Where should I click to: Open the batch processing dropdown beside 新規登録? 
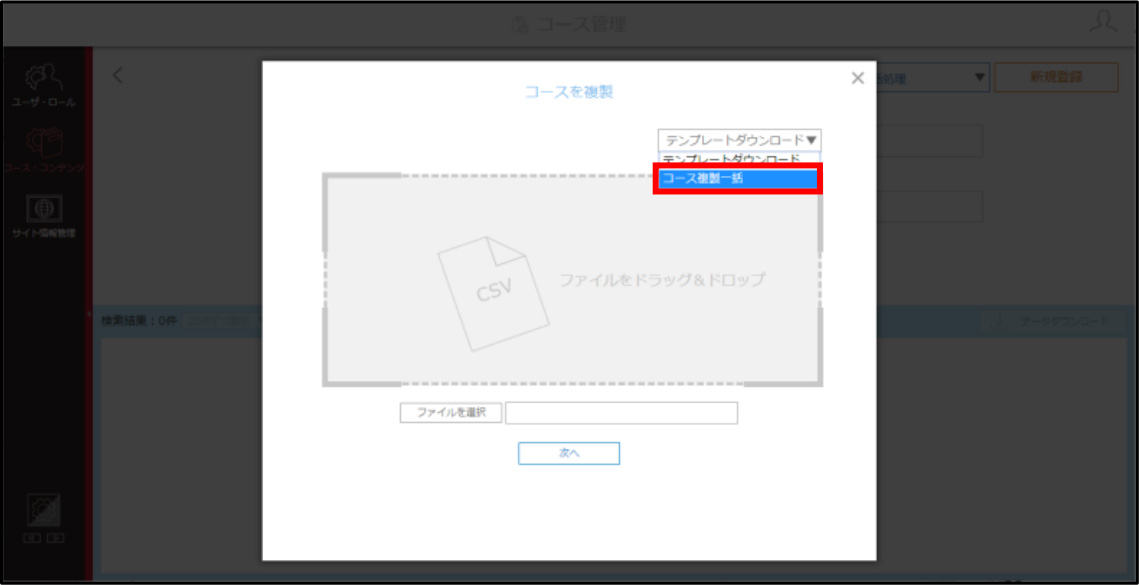[x=933, y=77]
